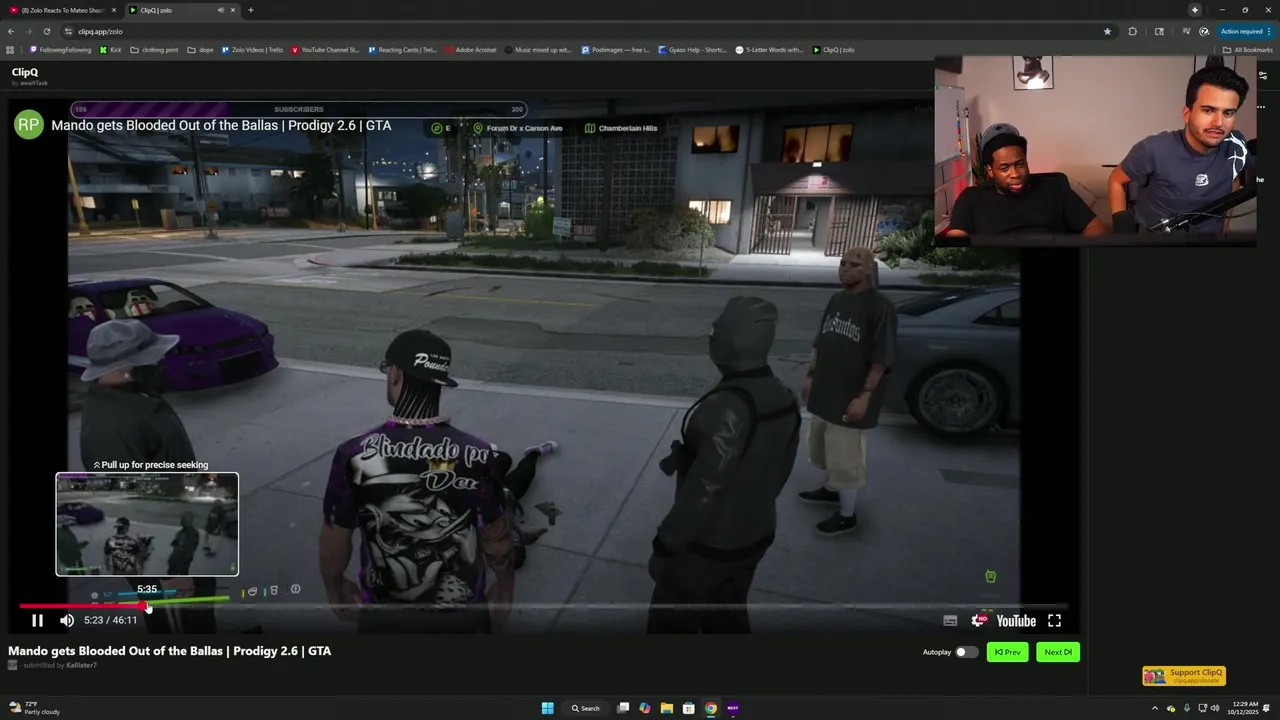
Task: Open the Reacting Cards Trello bookmark
Action: click(403, 50)
